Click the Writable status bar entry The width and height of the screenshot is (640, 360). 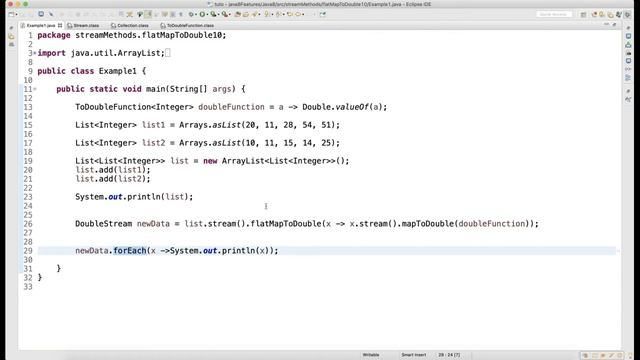pyautogui.click(x=371, y=355)
